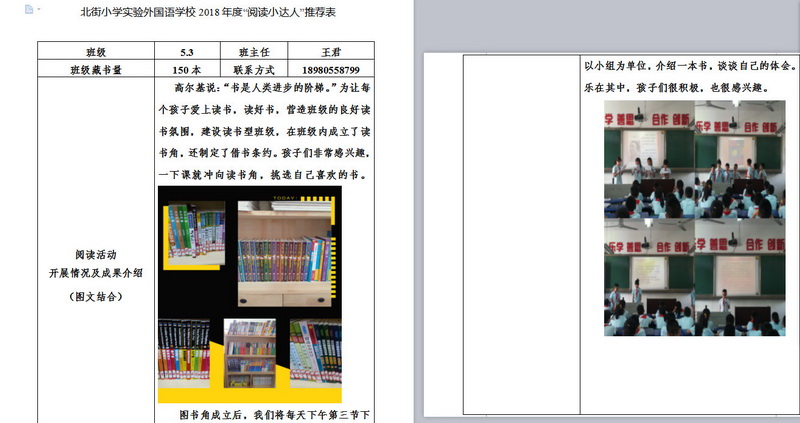800x423 pixels.
Task: Click the 150本 book count cell
Action: tap(187, 70)
